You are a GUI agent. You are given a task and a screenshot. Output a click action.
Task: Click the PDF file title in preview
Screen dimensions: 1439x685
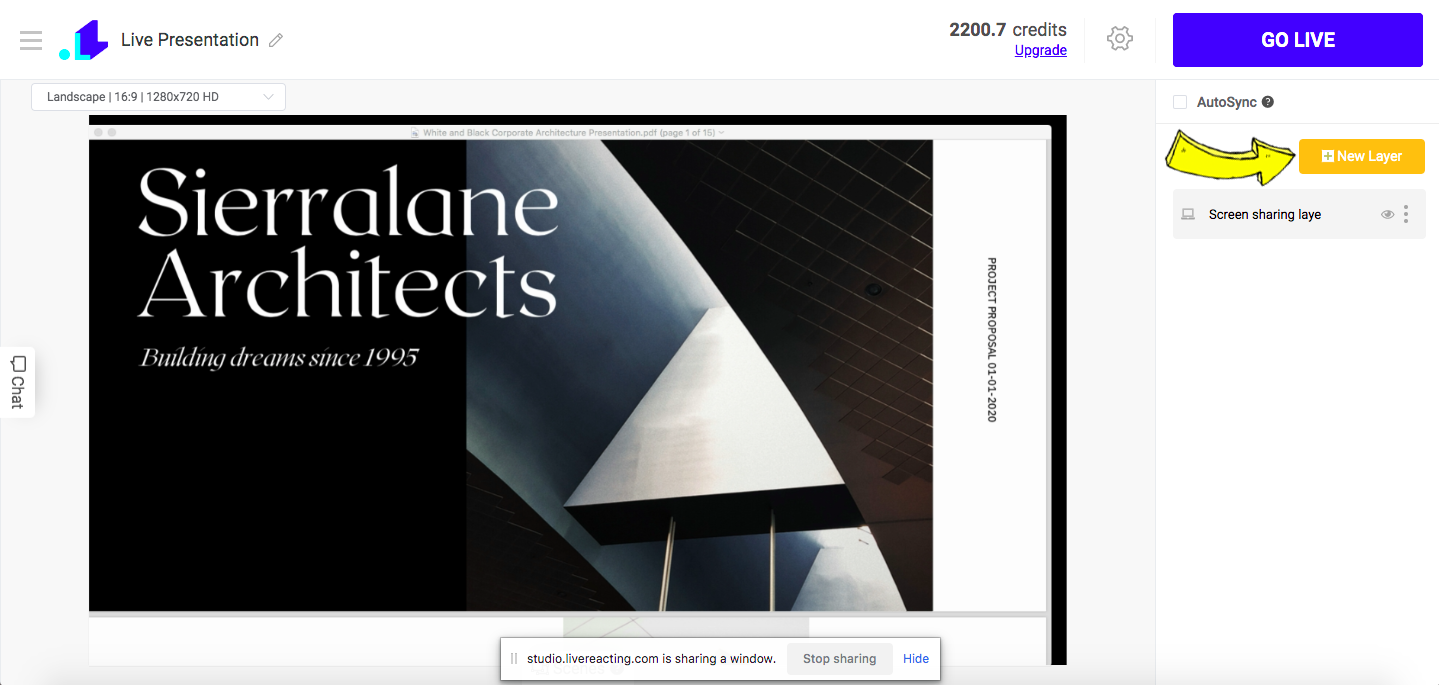[x=568, y=132]
